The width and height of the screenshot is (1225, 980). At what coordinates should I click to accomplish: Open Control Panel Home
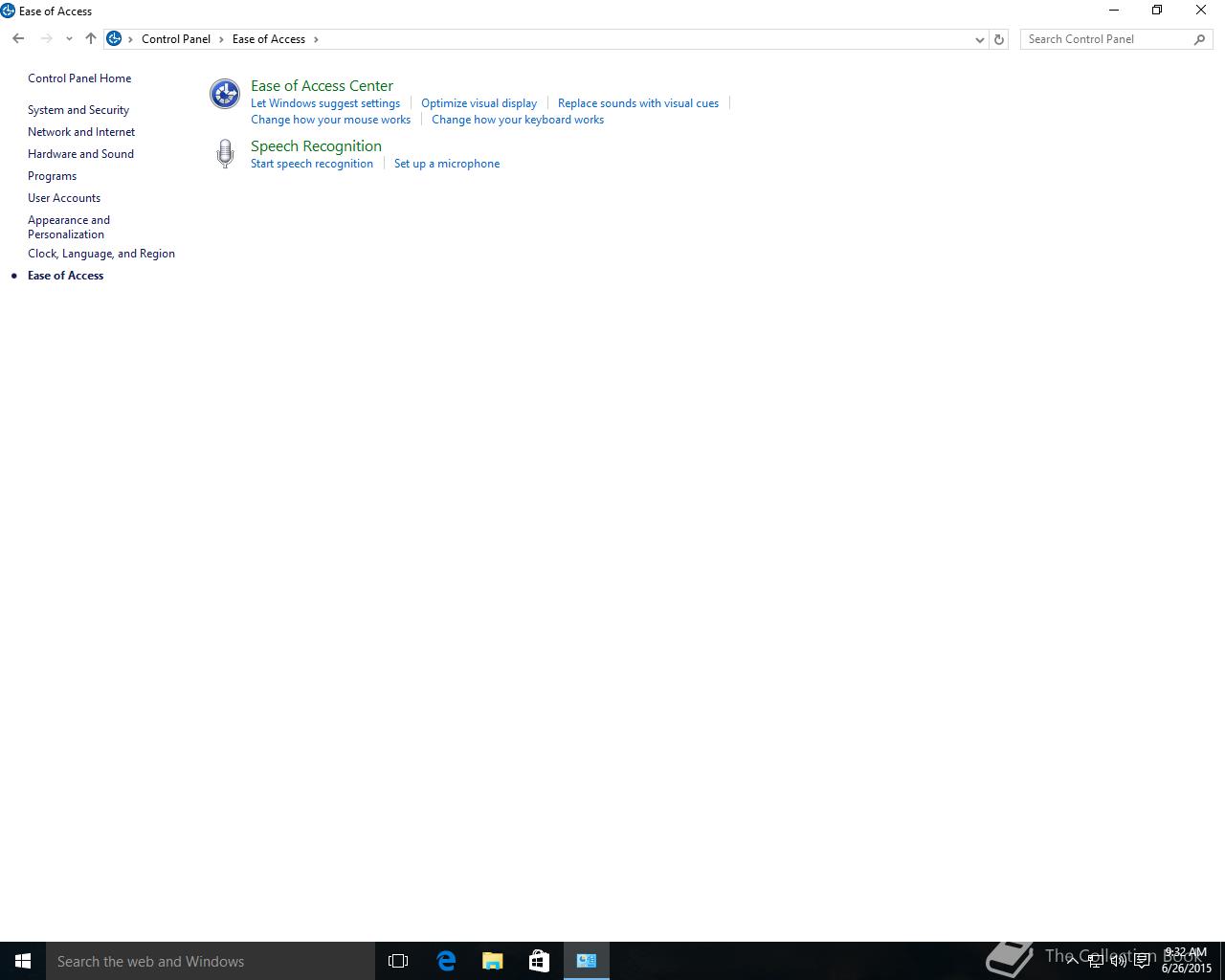tap(79, 78)
